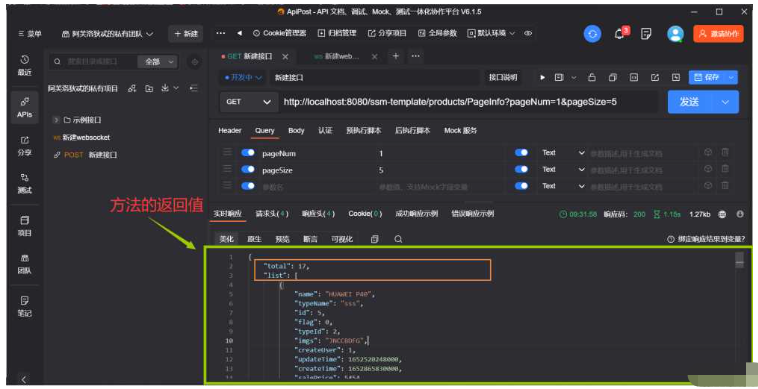Open the 测试 testing sidebar icon
Viewport: 758px width, 389px height.
point(25,183)
